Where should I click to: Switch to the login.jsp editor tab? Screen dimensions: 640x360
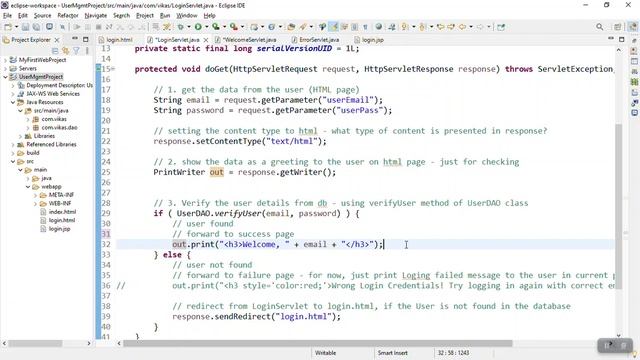[369, 40]
